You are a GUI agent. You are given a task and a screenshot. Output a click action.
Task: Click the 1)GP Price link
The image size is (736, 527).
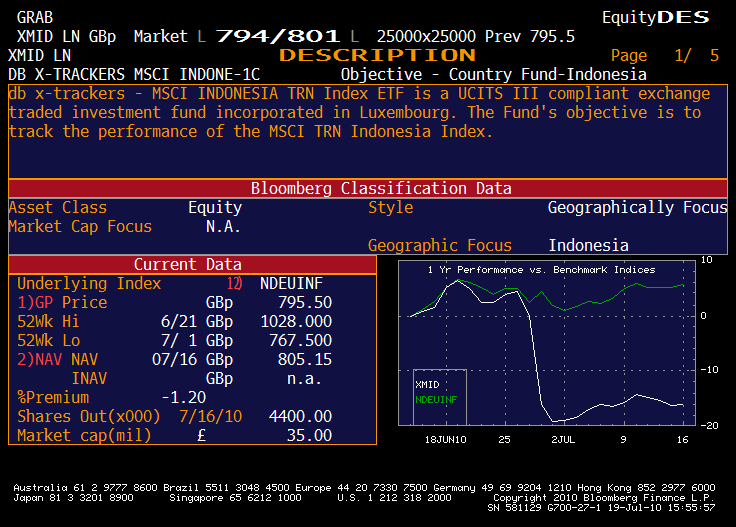[x=62, y=303]
